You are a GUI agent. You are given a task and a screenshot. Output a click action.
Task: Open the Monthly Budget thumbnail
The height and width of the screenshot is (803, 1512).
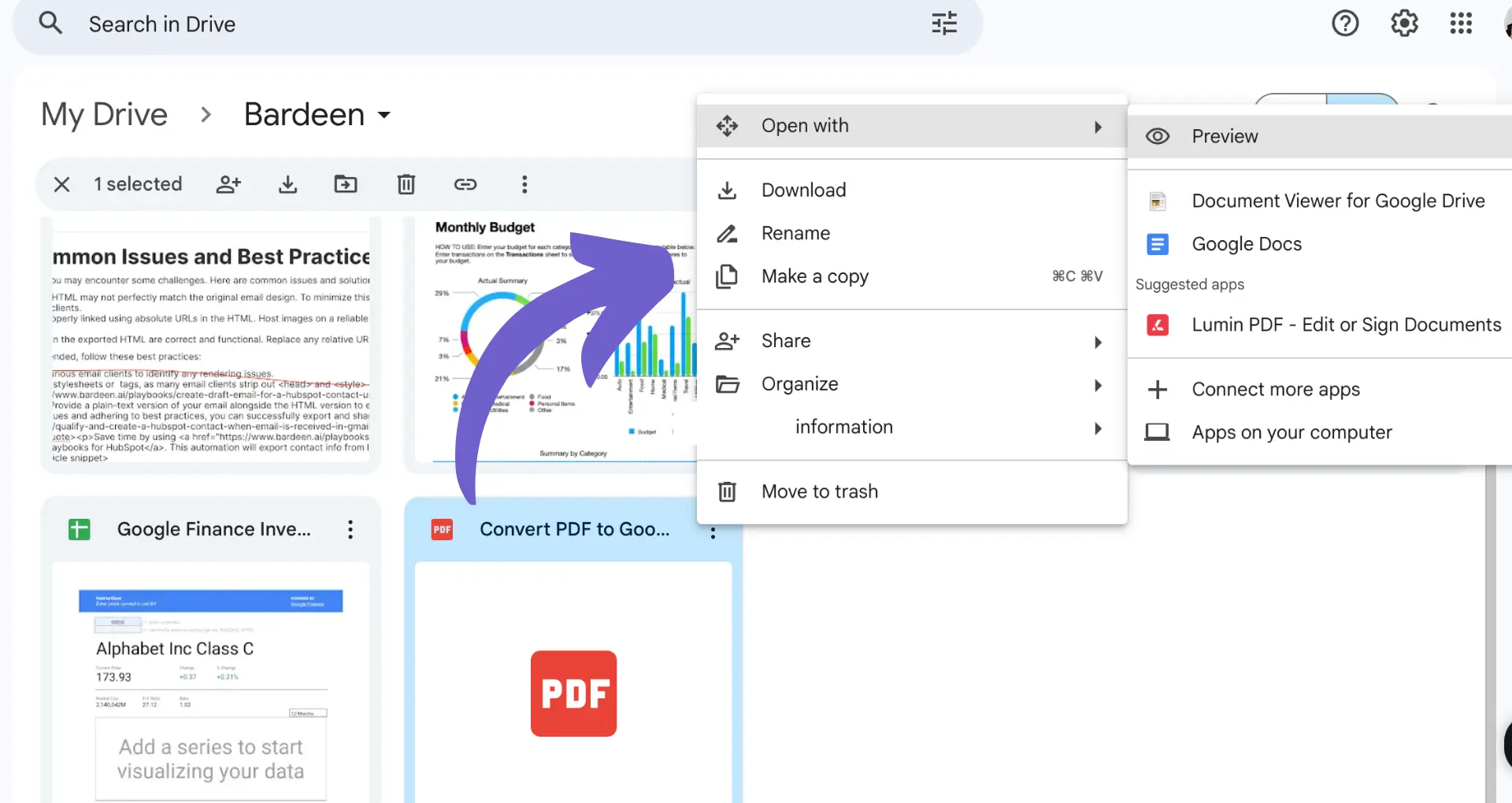pos(555,339)
